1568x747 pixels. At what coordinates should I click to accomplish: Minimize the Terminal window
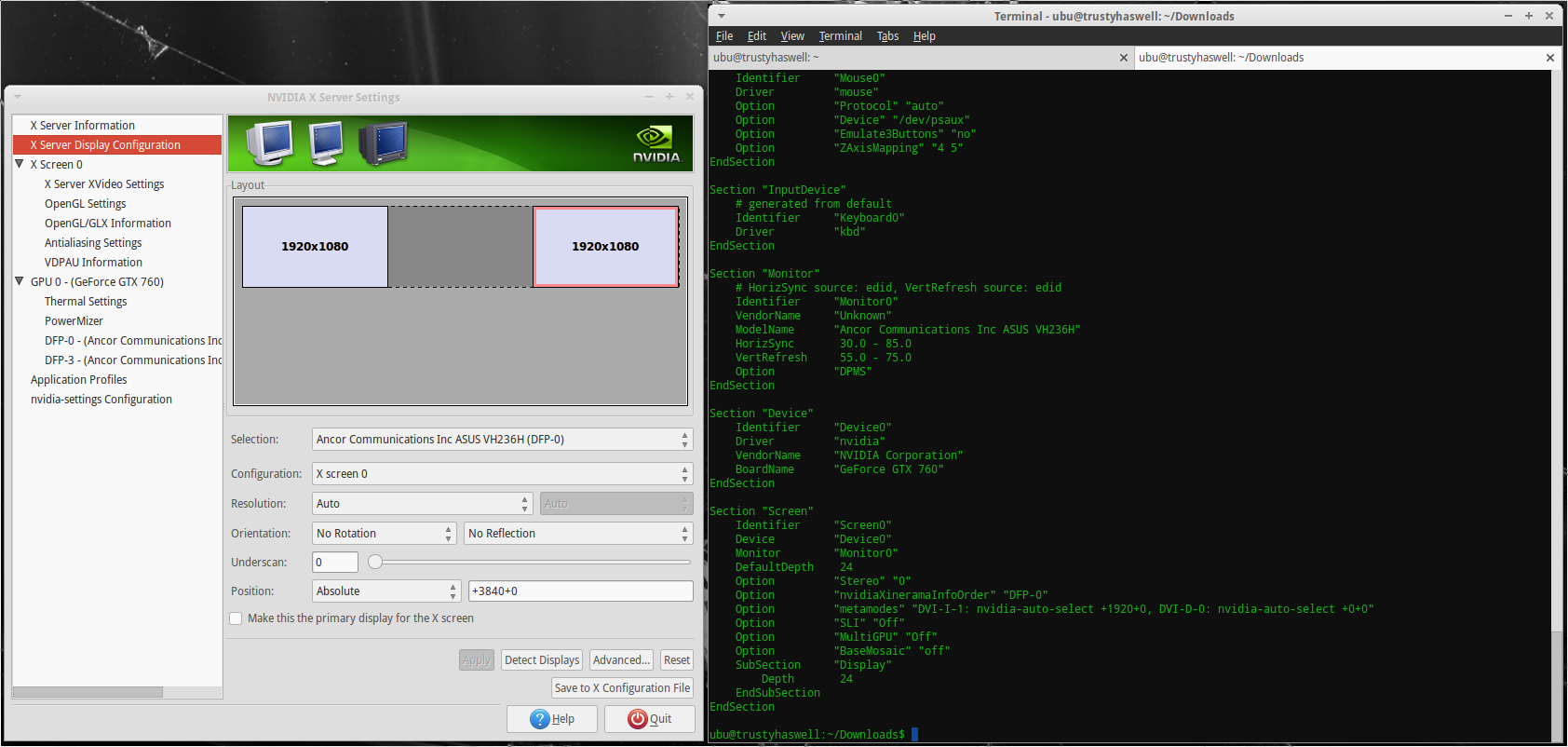click(1508, 16)
